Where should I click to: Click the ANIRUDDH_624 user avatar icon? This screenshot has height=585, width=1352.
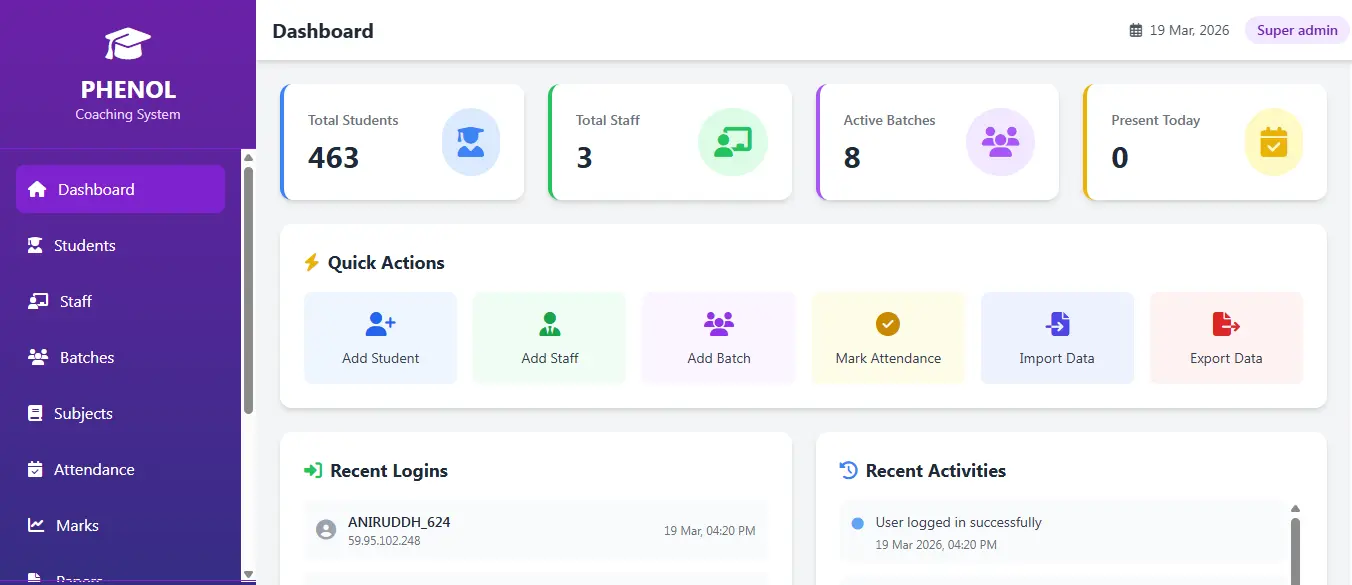[x=326, y=530]
